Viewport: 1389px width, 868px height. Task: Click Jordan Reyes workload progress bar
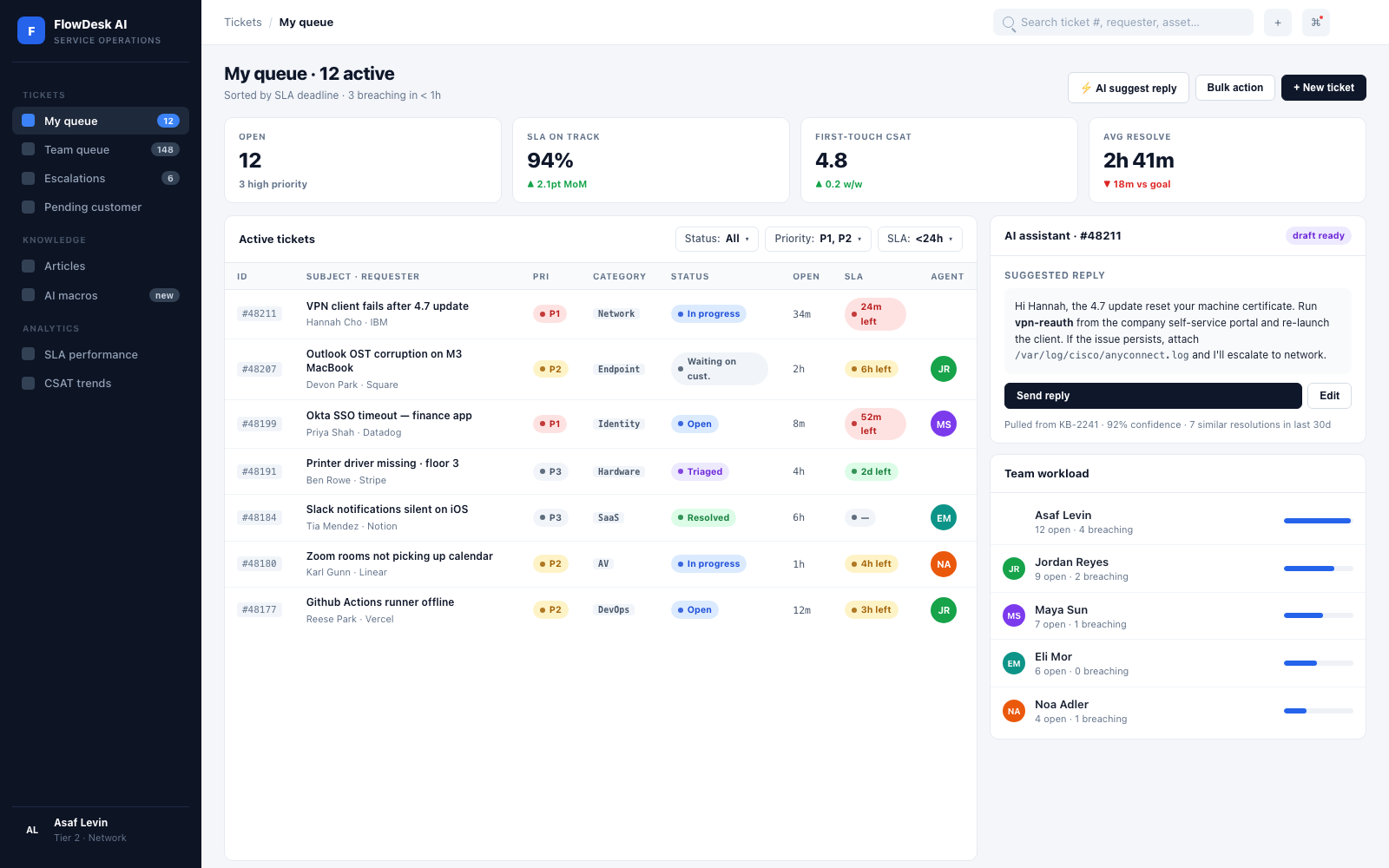[x=1318, y=569]
